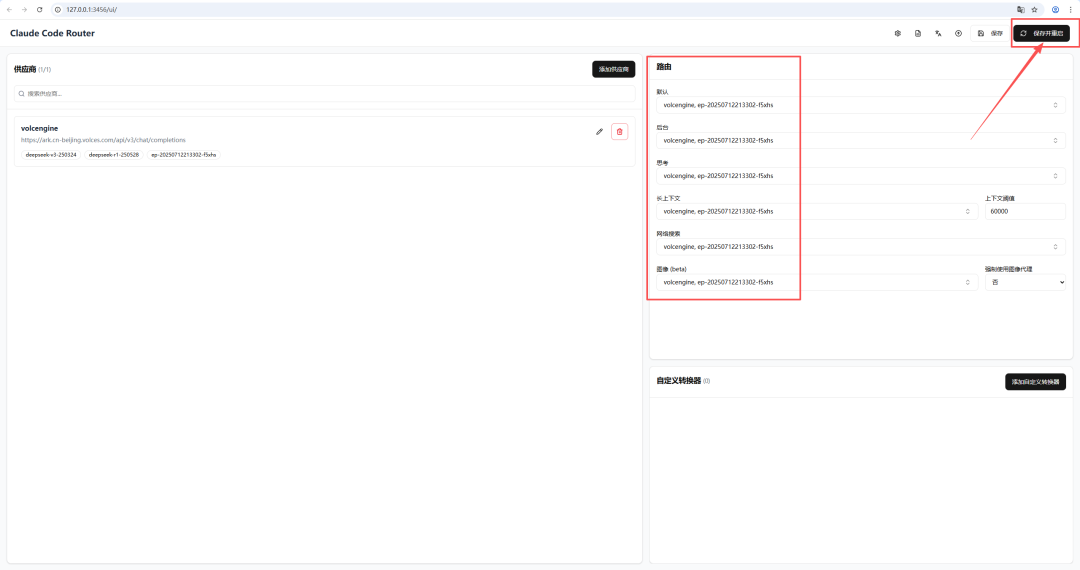Click the 保存并重启 save and restart button
Viewport: 1080px width, 570px height.
[1041, 33]
